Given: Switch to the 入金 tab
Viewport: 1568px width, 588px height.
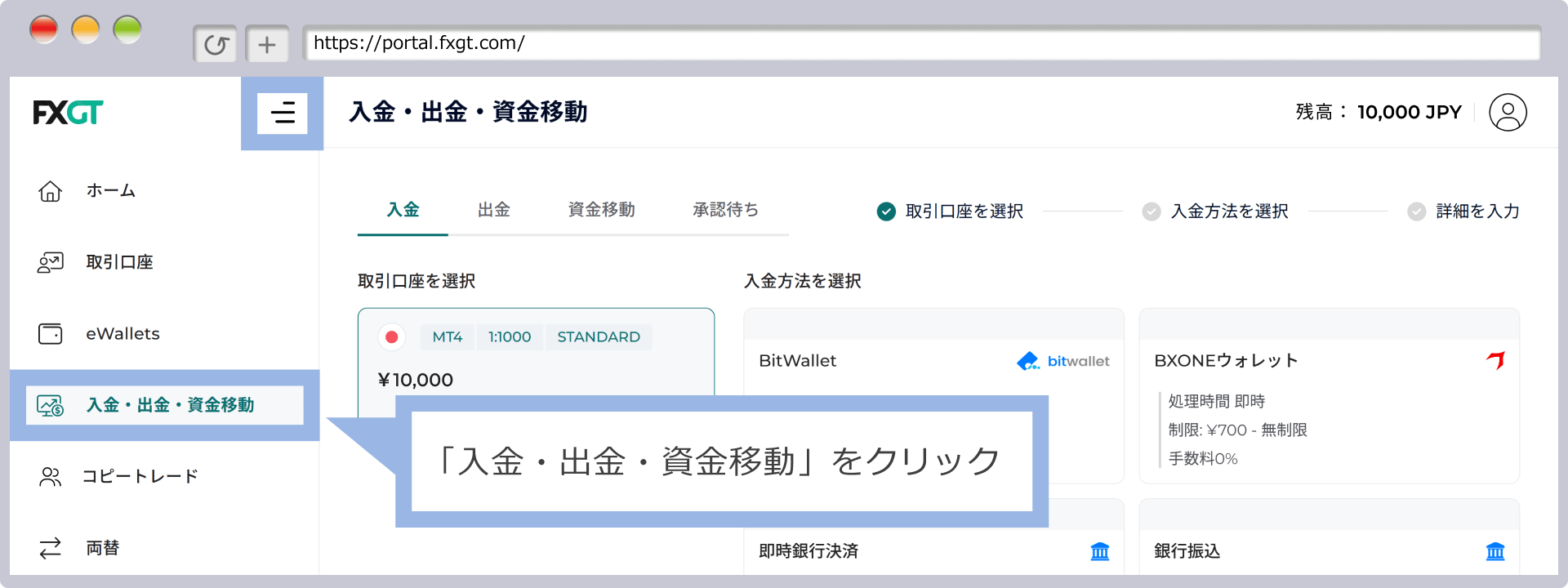Looking at the screenshot, I should [x=403, y=210].
